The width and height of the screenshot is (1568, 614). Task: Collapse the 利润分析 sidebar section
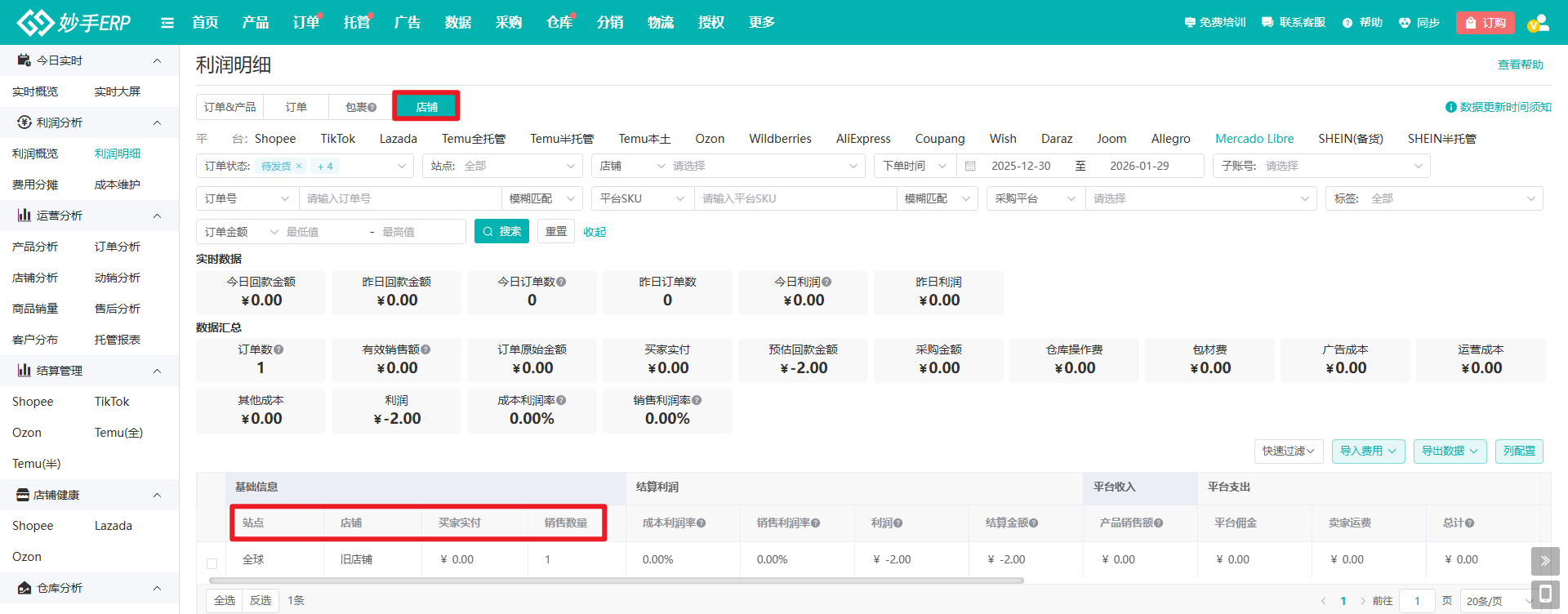point(157,122)
